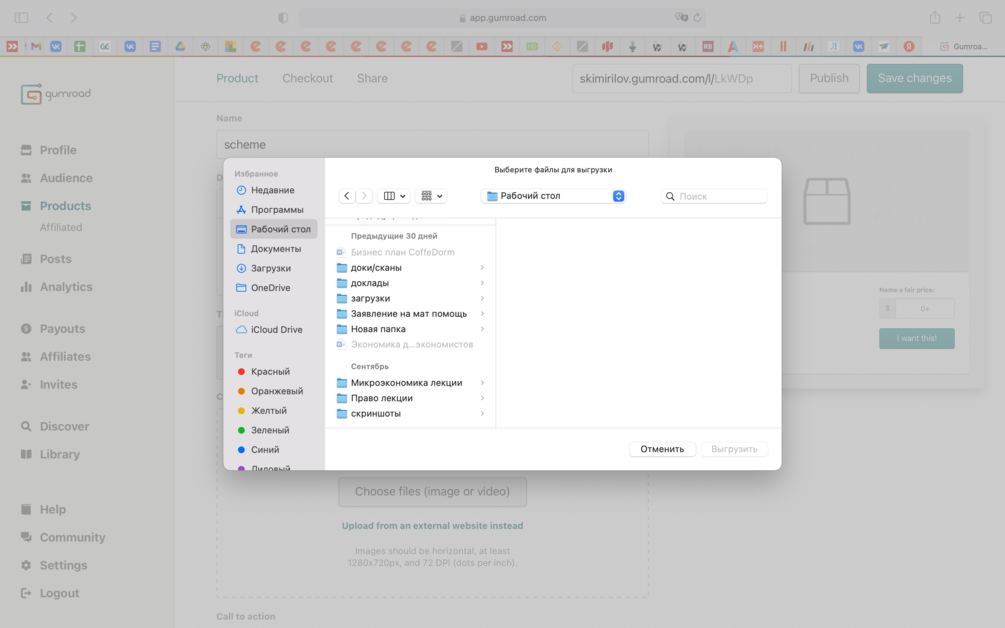The height and width of the screenshot is (628, 1005).
Task: Go back in the file dialog
Action: tap(347, 196)
